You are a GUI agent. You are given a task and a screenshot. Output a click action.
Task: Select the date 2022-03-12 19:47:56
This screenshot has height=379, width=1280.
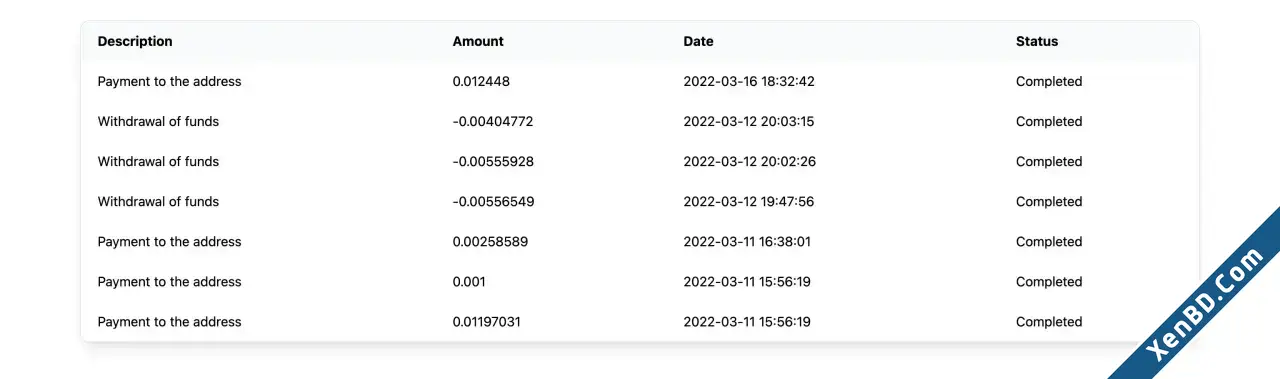coord(749,202)
